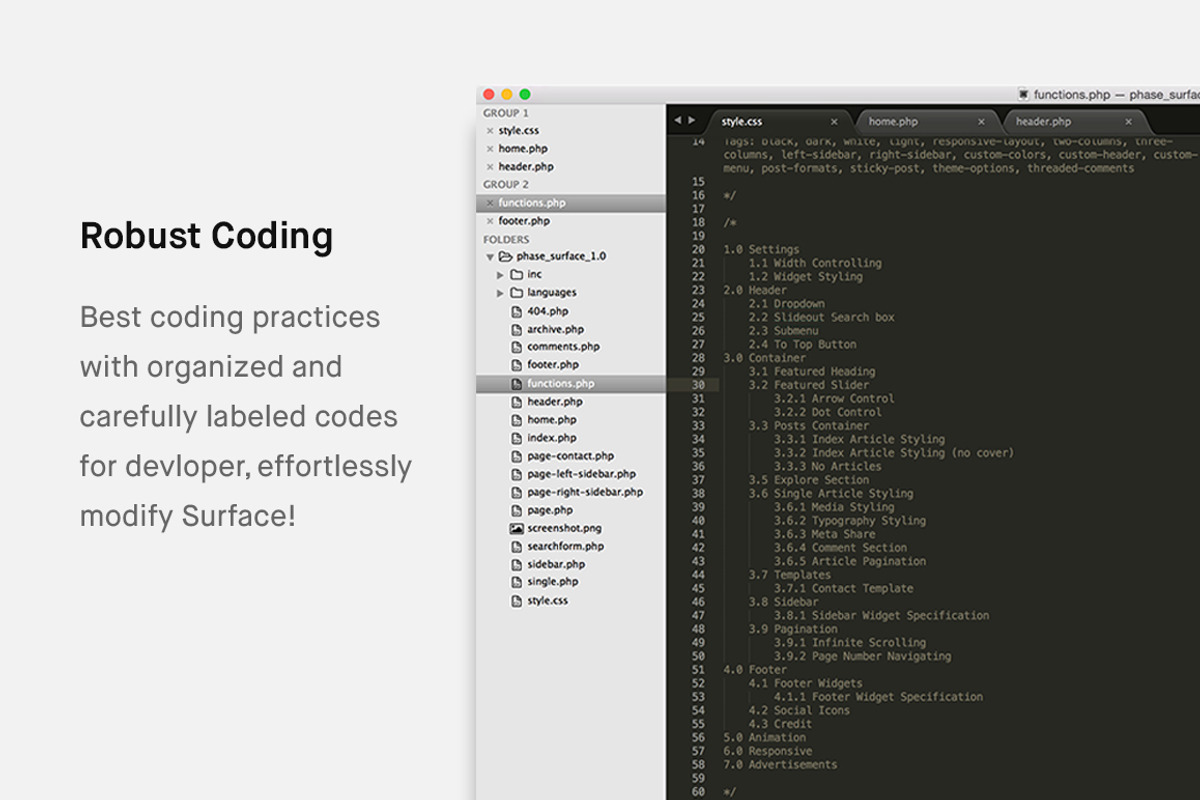Close functions.php in the Group 2 list
Viewport: 1200px width, 800px height.
pyautogui.click(x=489, y=203)
